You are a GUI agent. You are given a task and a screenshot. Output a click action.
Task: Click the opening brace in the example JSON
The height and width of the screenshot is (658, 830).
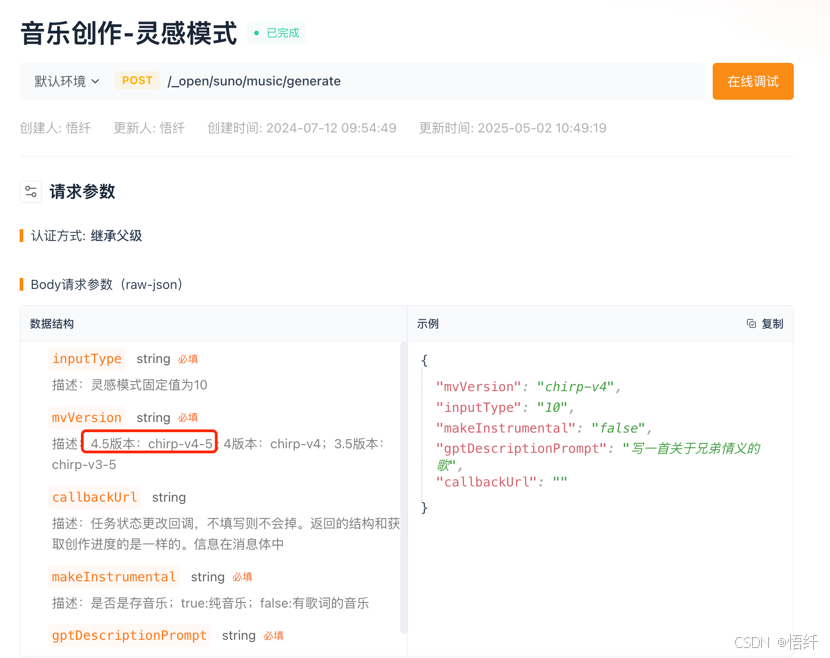point(424,360)
